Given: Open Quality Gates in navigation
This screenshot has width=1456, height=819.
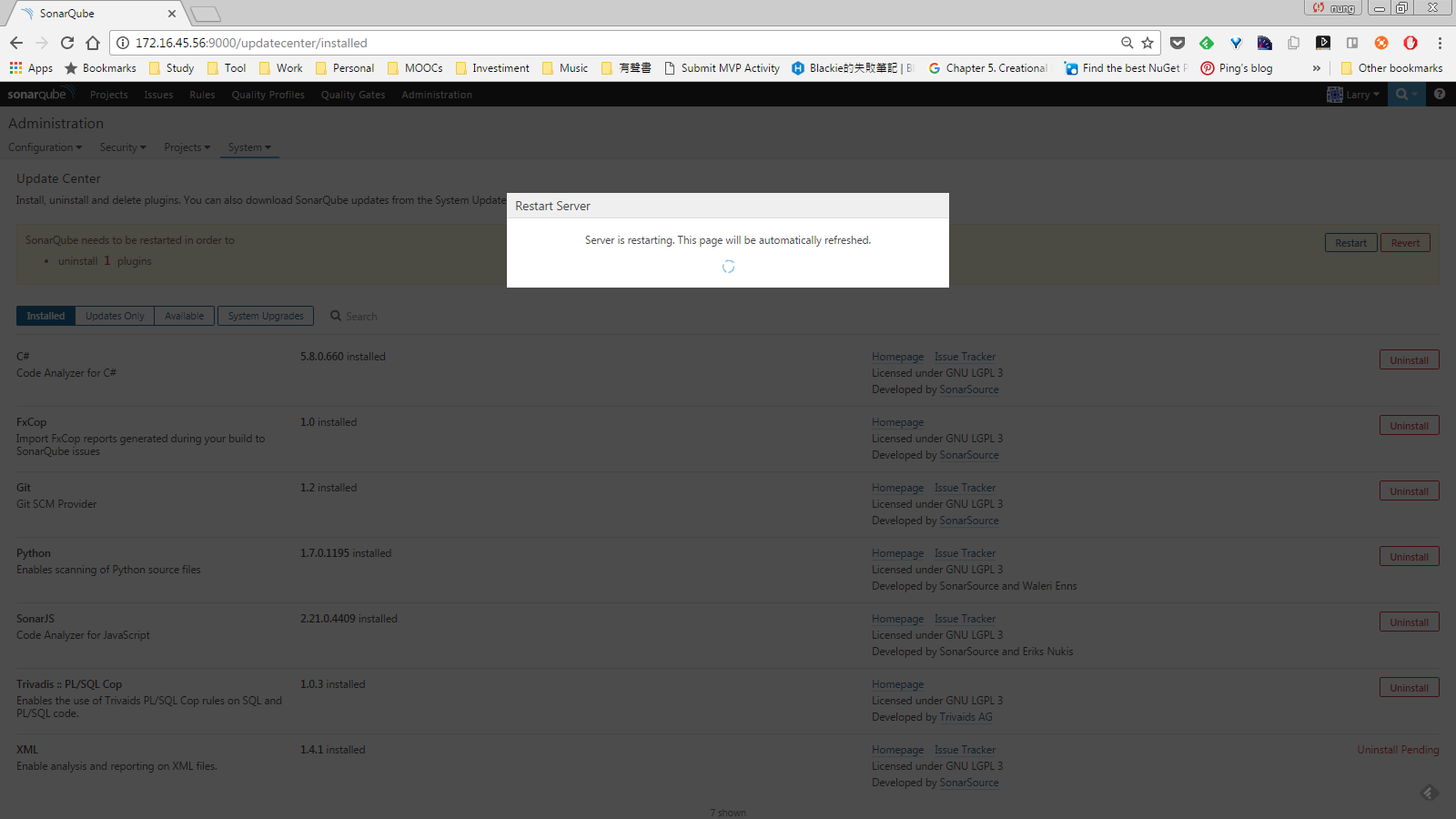Looking at the screenshot, I should pyautogui.click(x=353, y=95).
